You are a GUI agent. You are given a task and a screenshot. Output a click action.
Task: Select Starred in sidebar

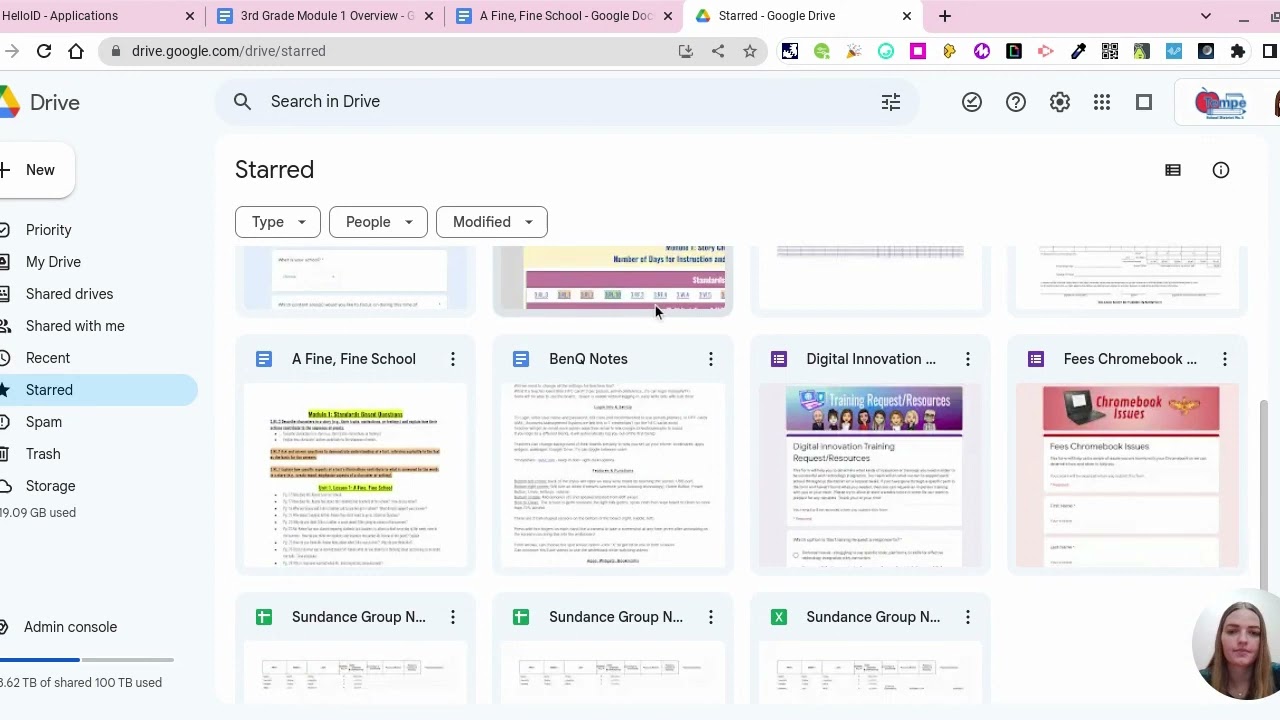(x=97, y=390)
